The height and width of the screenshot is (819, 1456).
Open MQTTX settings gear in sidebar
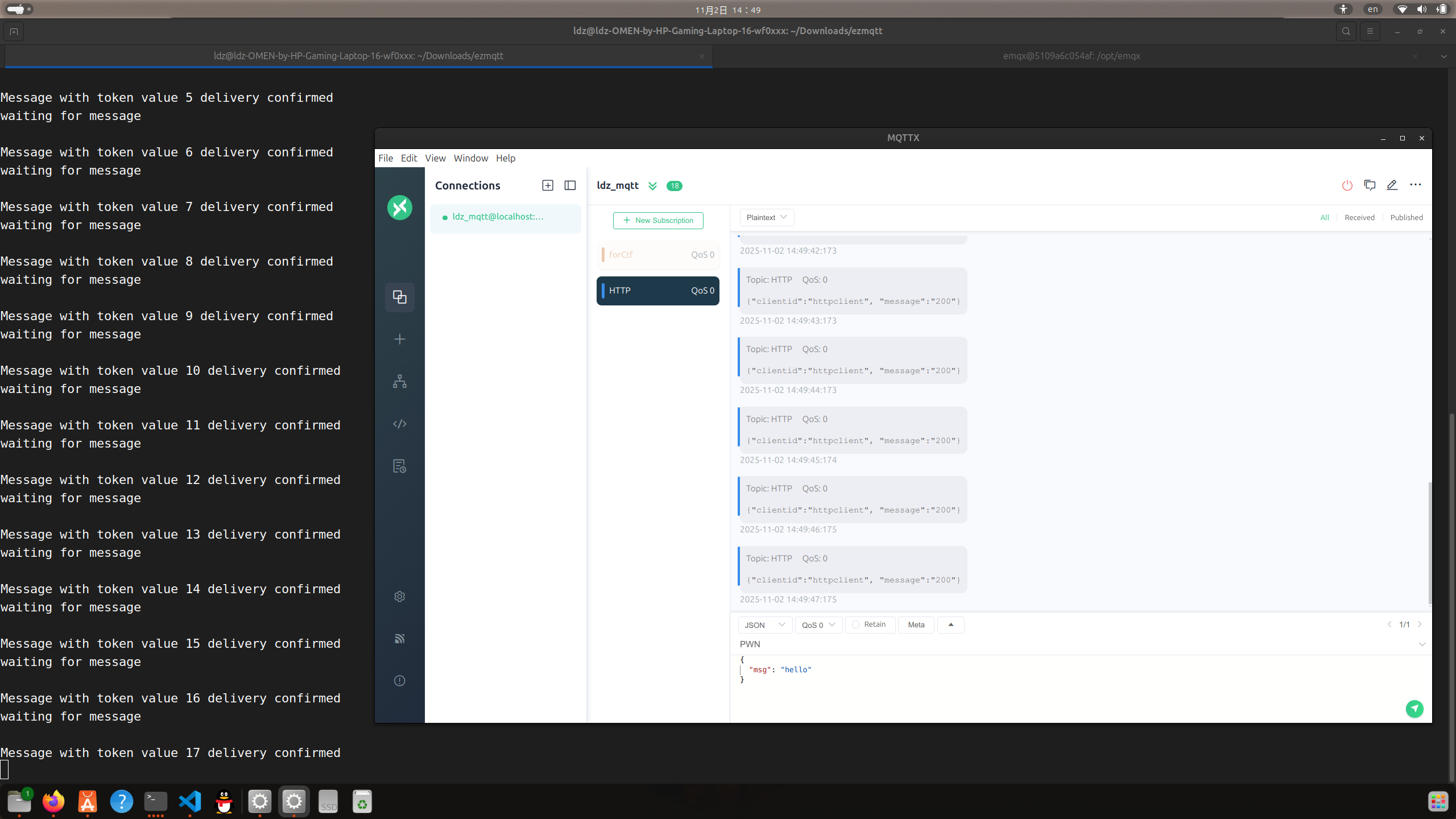399,597
